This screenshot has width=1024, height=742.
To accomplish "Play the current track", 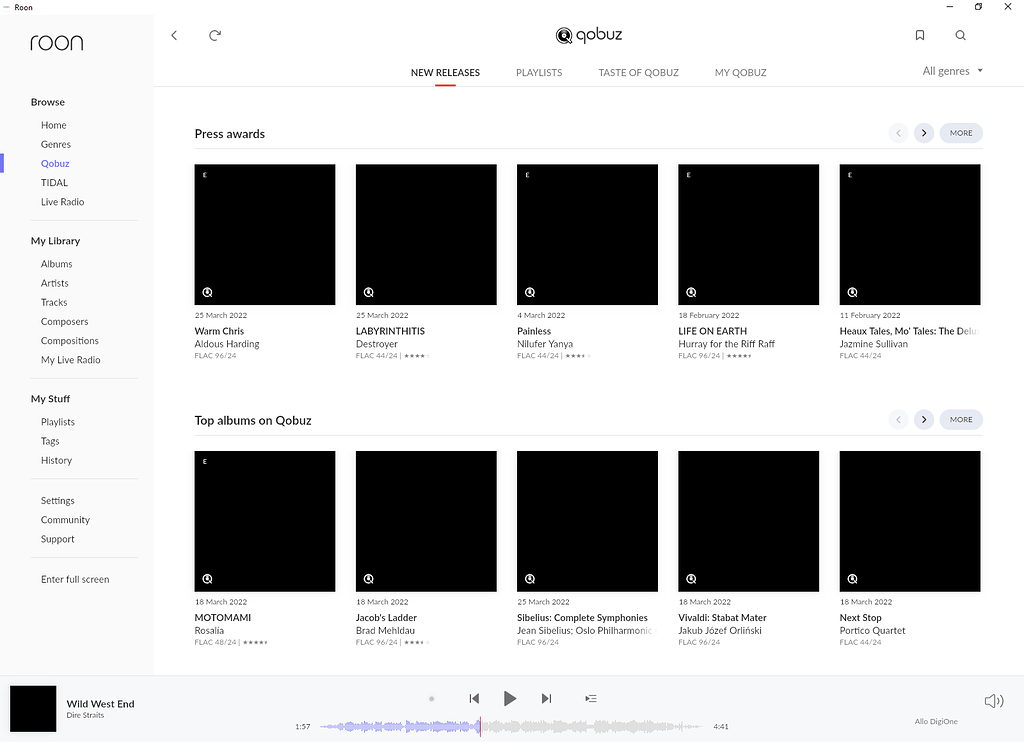I will point(510,698).
